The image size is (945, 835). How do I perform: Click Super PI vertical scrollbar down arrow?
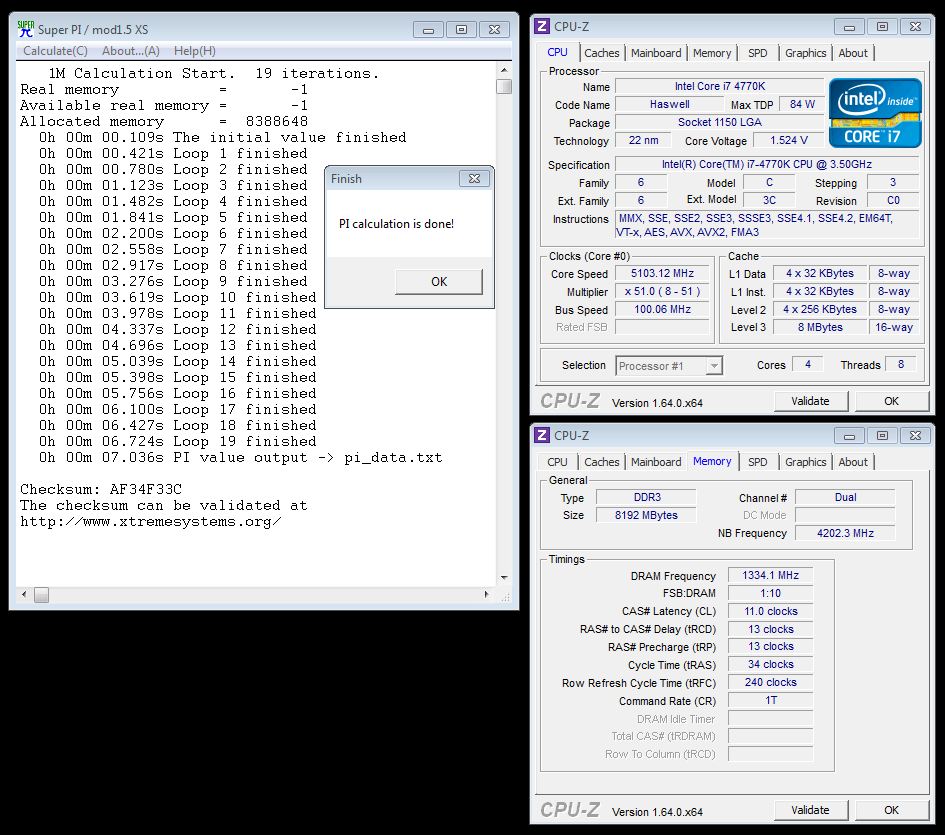coord(504,578)
